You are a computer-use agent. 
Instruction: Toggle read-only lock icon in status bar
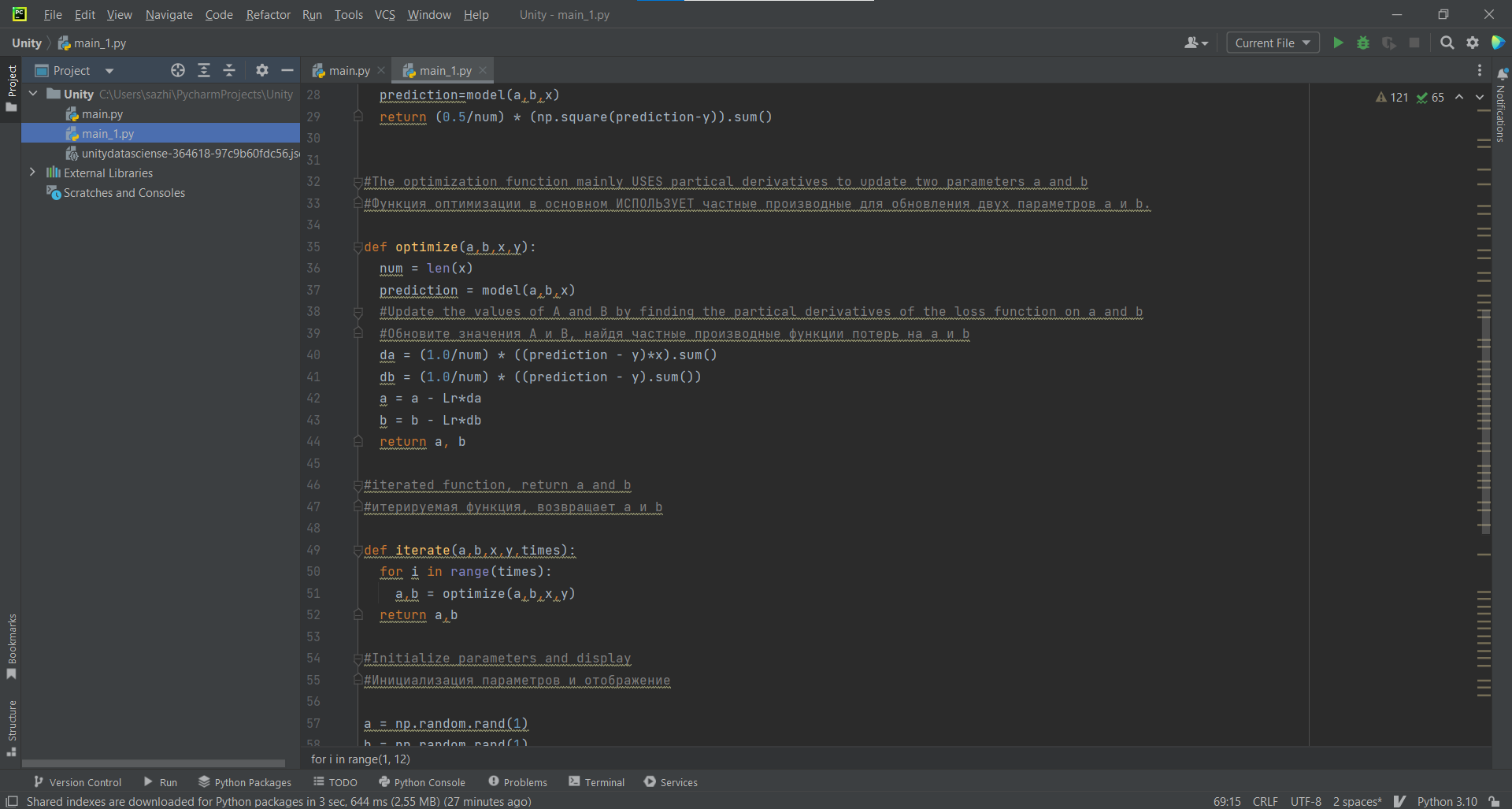click(x=1494, y=801)
